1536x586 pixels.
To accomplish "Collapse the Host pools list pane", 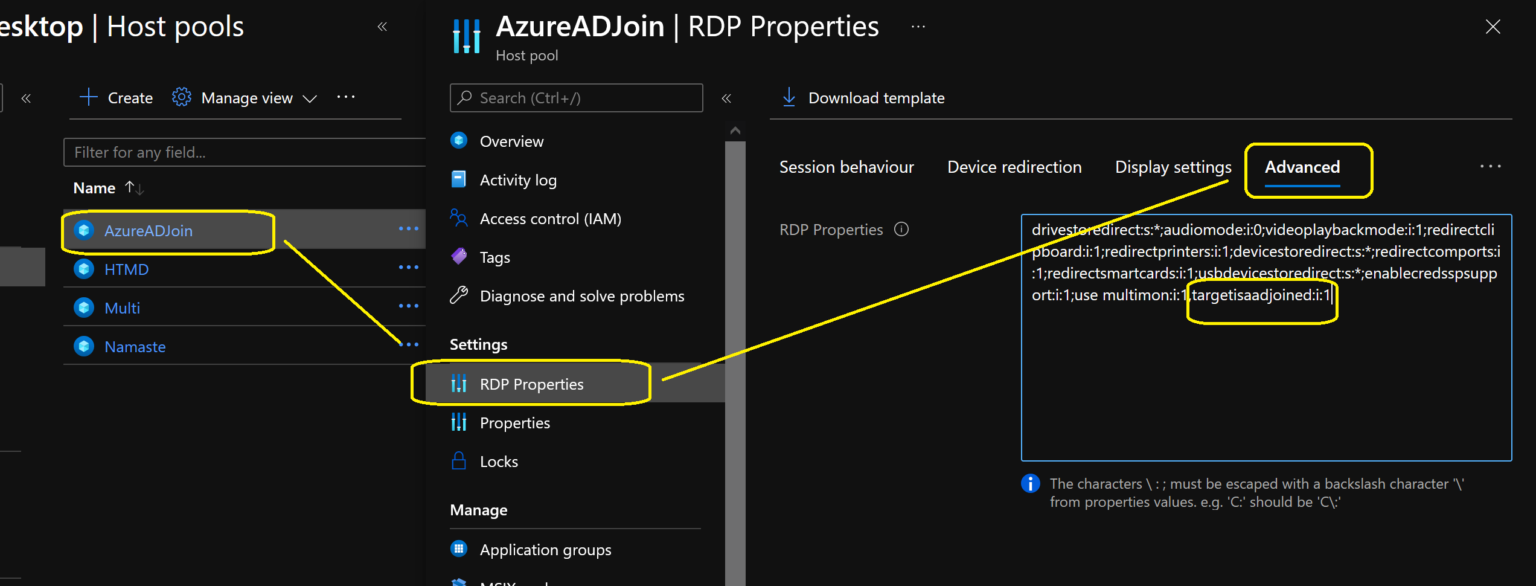I will pos(382,27).
